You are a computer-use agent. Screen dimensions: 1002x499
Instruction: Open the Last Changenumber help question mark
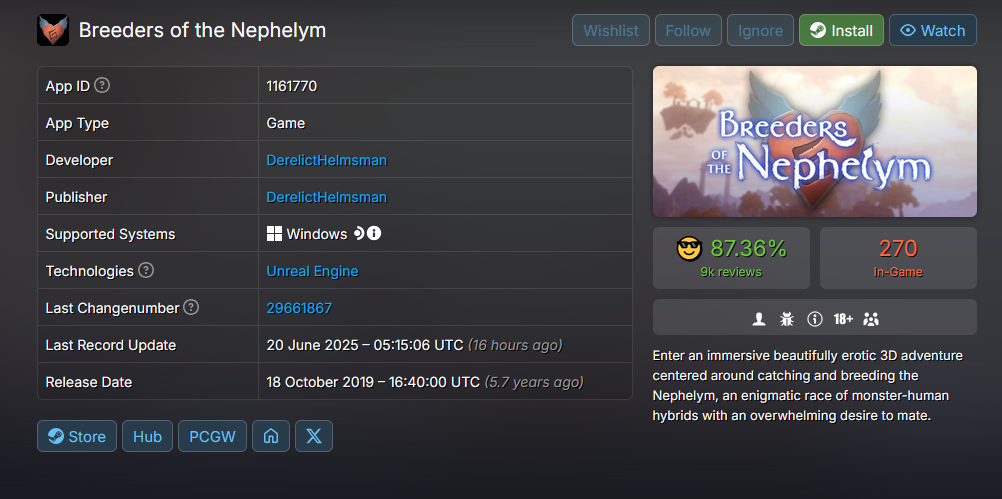point(191,307)
